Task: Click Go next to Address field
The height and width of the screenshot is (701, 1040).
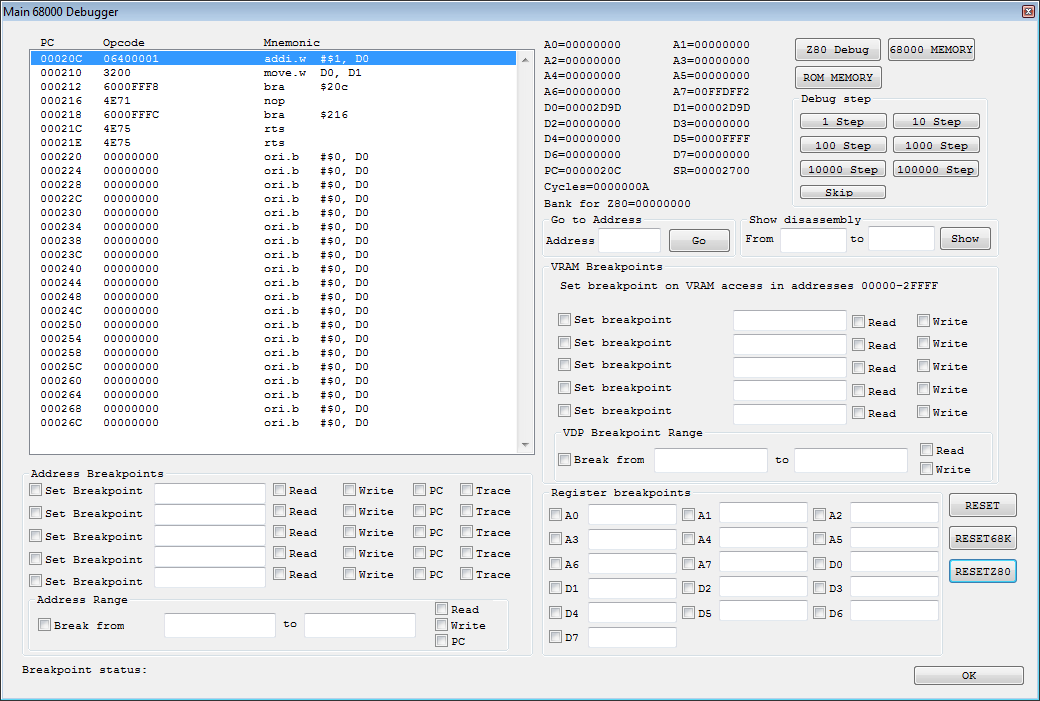Action: coord(699,241)
